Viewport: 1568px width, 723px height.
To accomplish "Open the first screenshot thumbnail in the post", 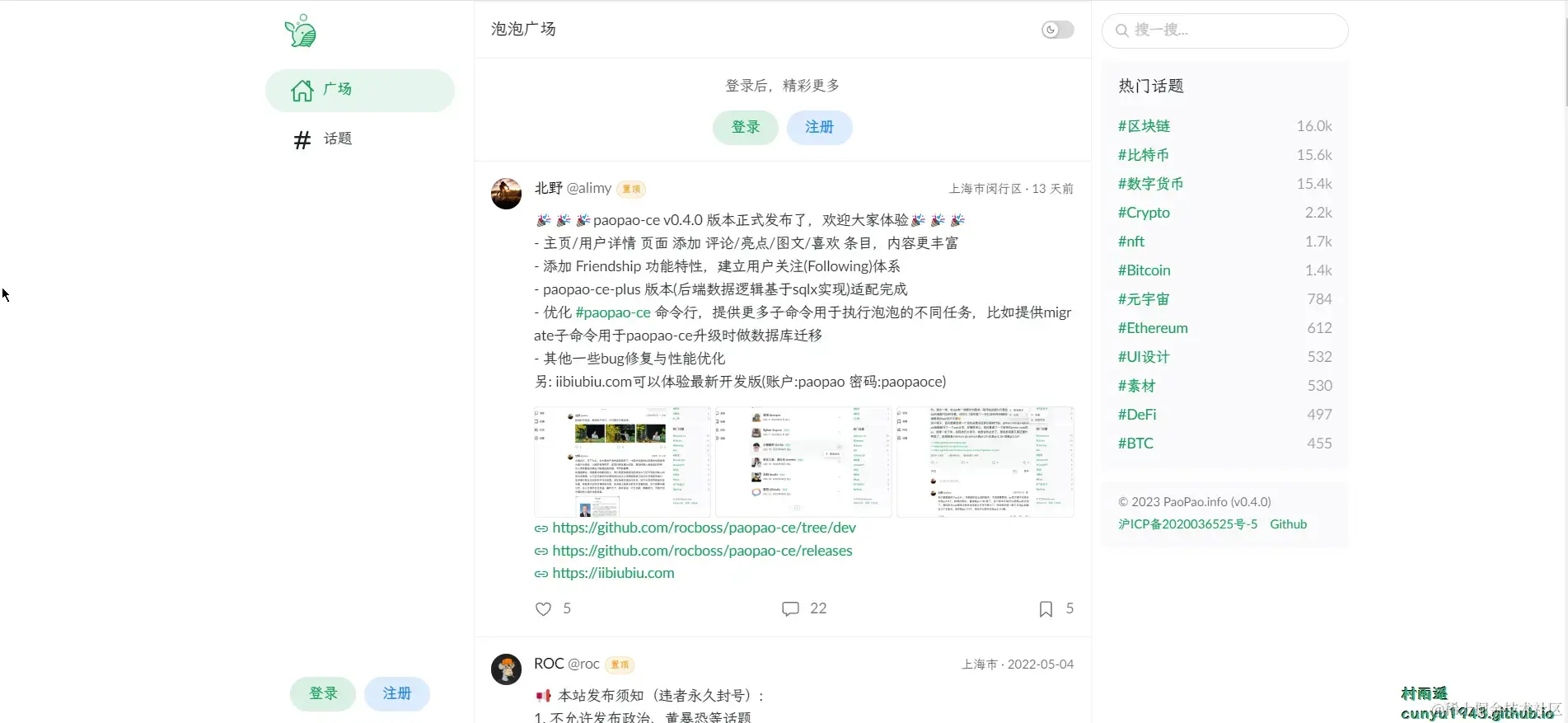I will (622, 462).
